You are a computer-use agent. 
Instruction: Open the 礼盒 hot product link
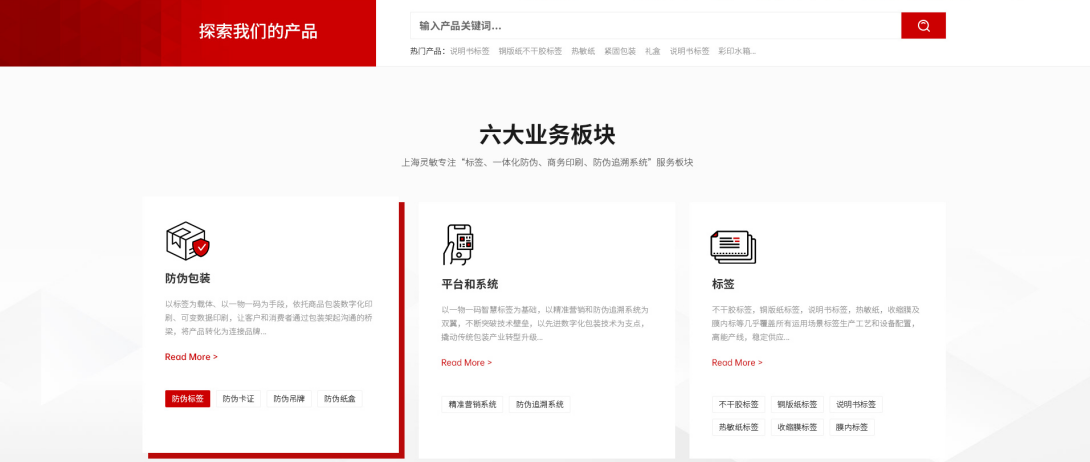[x=653, y=50]
